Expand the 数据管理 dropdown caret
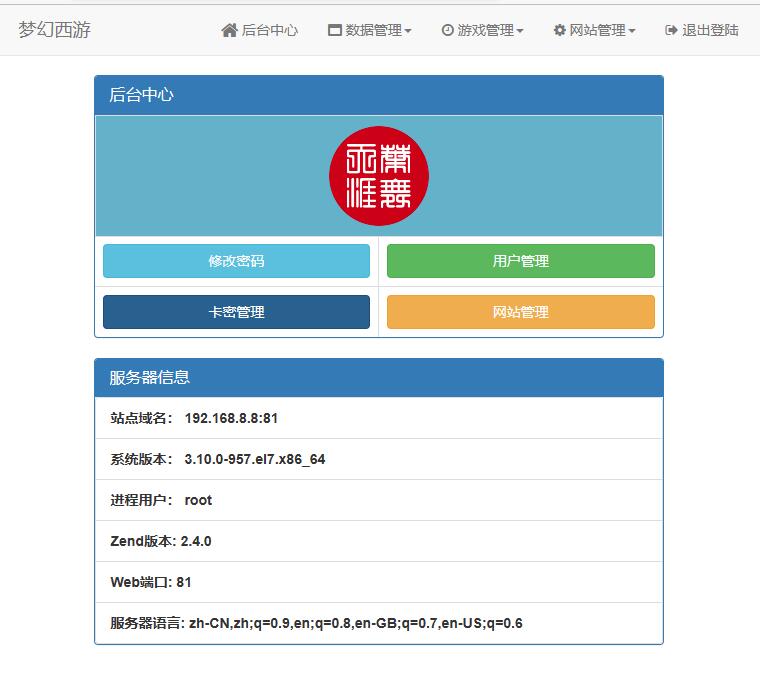Viewport: 760px width, 682px height. 408,31
